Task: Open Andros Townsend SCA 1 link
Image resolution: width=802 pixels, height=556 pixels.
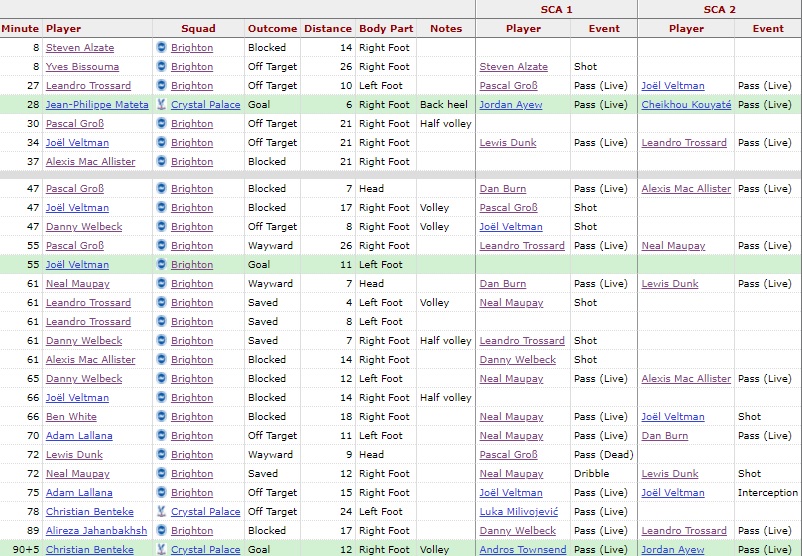Action: pyautogui.click(x=523, y=549)
